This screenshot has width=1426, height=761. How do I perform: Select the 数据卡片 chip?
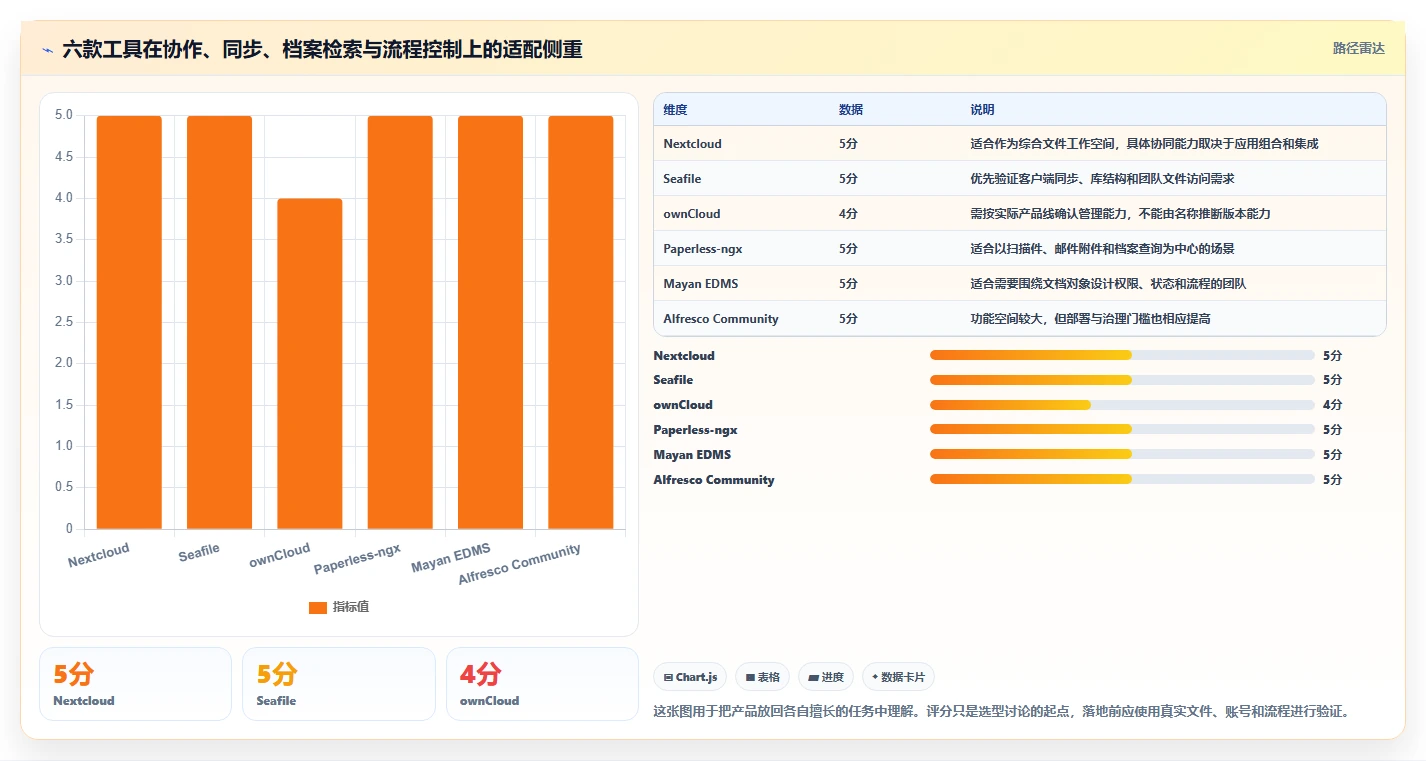(898, 677)
